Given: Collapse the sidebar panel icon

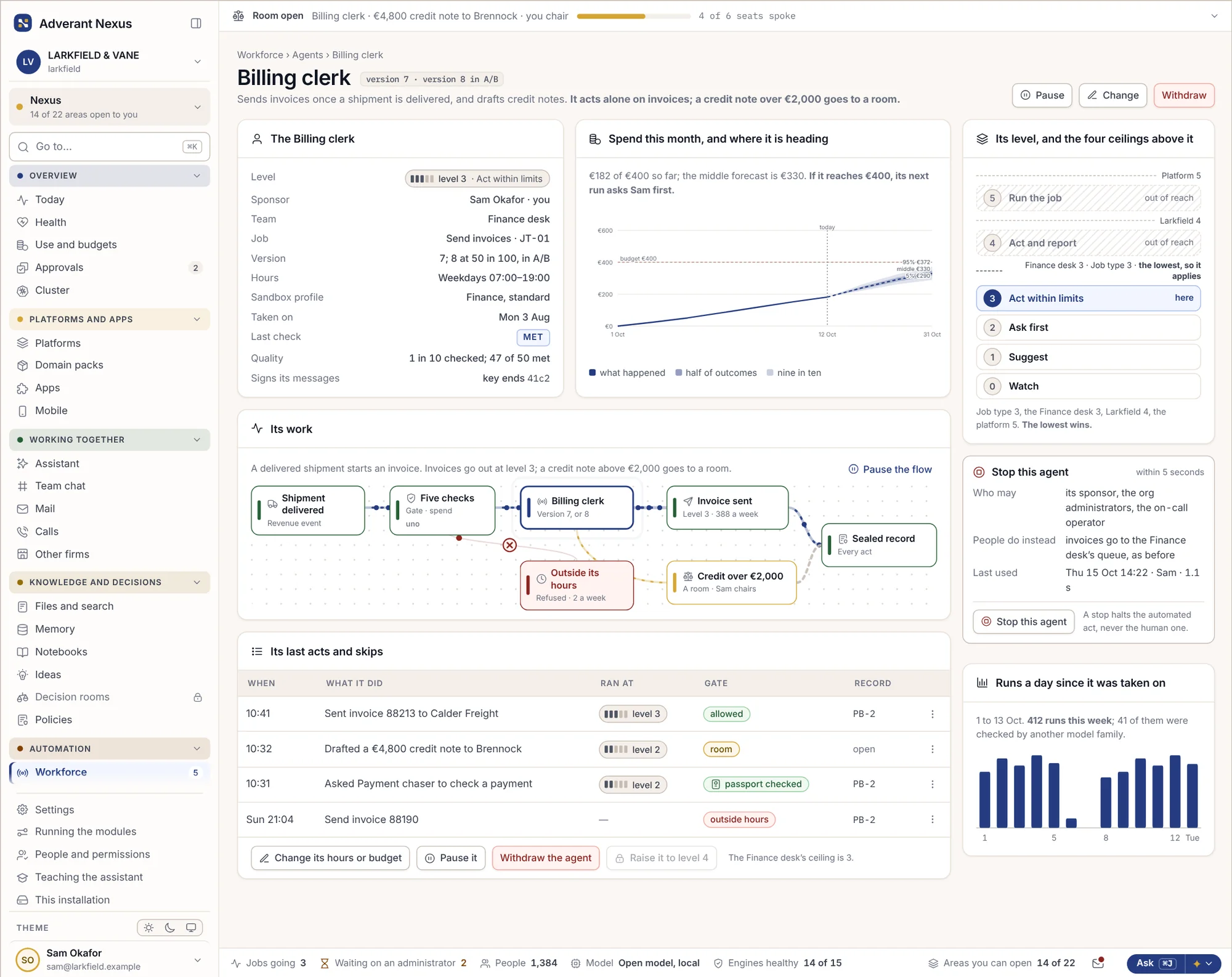Looking at the screenshot, I should coord(196,23).
